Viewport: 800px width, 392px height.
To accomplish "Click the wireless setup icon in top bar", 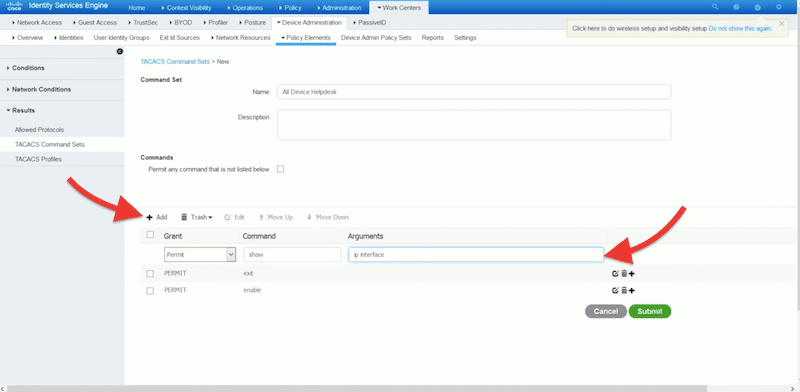I will click(757, 7).
